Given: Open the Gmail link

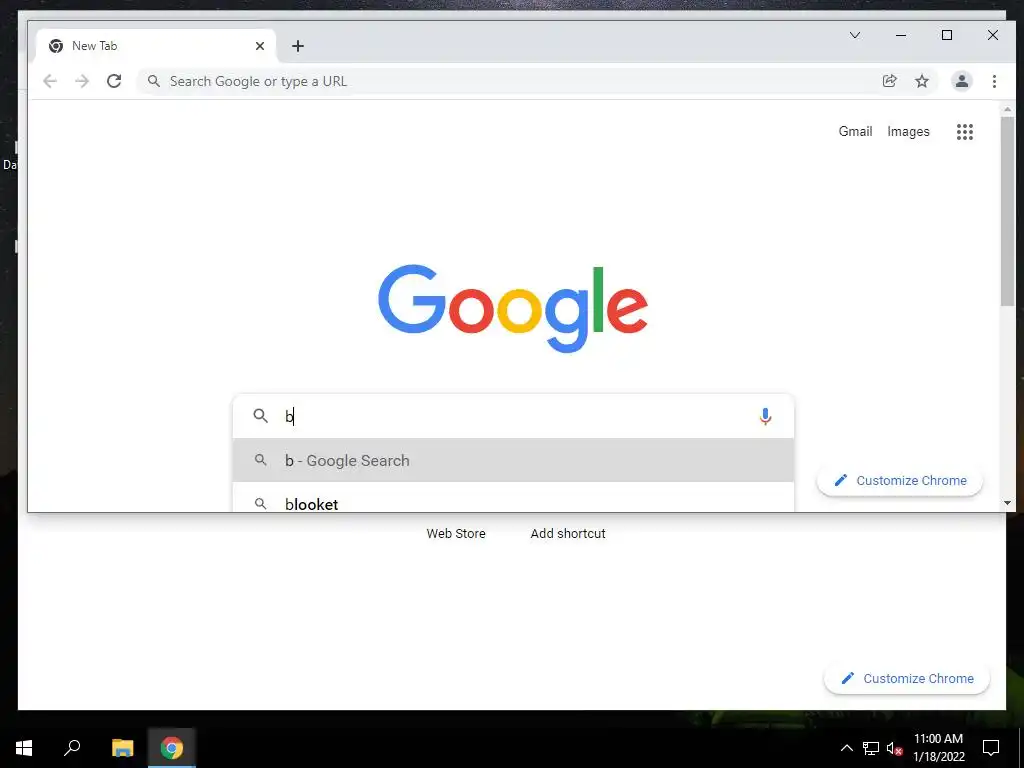Looking at the screenshot, I should [x=855, y=132].
